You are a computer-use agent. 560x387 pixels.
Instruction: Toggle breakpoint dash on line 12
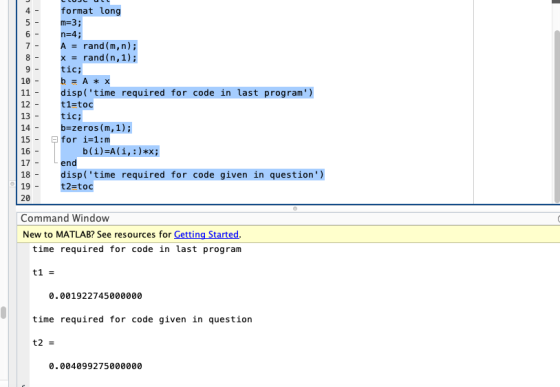click(37, 105)
